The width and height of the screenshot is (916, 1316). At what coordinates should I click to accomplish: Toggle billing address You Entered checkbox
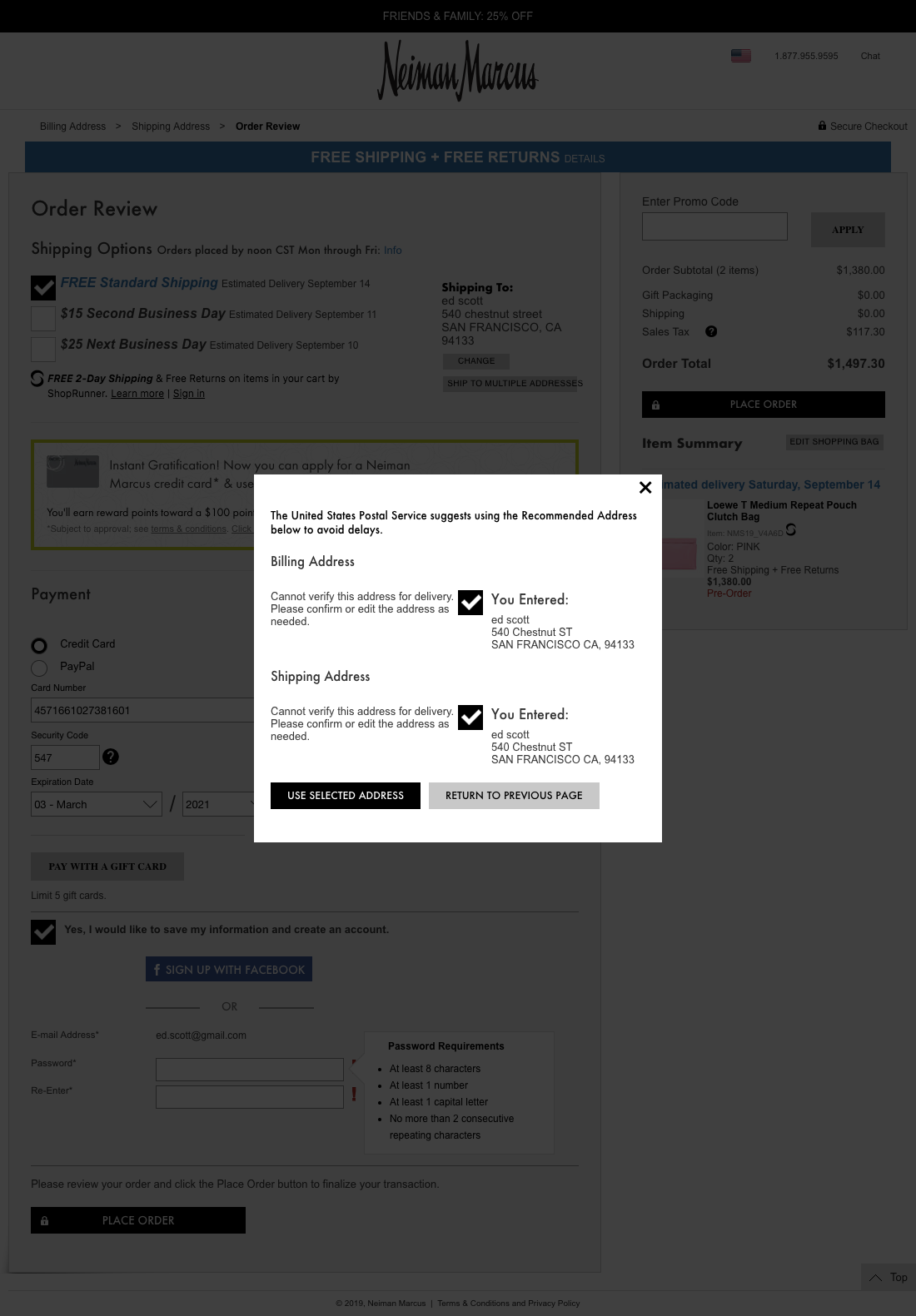pyautogui.click(x=470, y=603)
